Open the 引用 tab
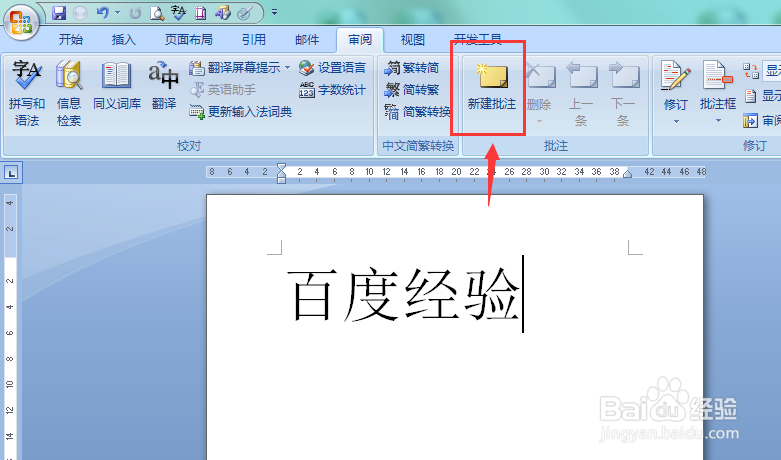781x460 pixels. tap(254, 39)
